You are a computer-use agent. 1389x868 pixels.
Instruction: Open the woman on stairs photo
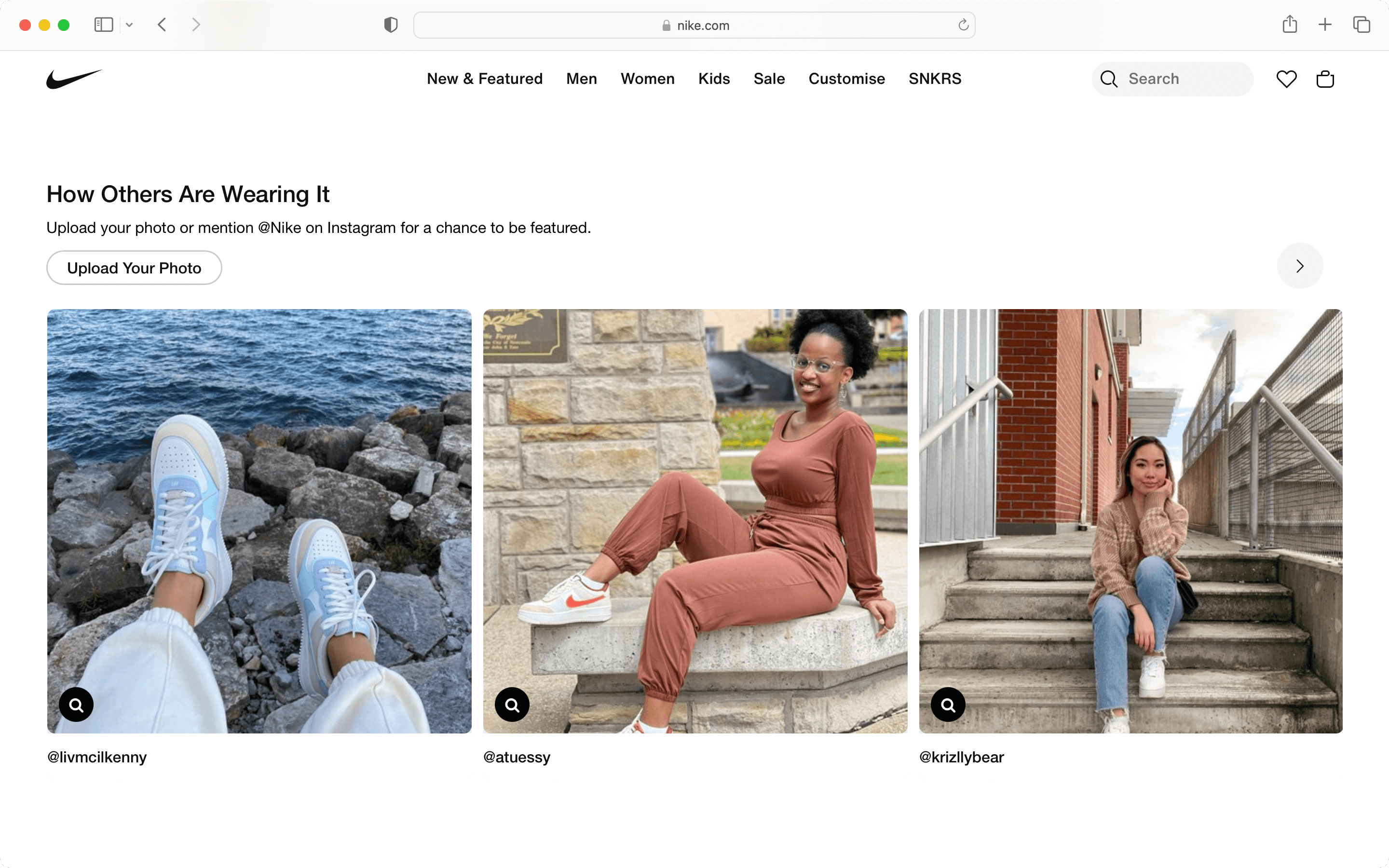1130,521
